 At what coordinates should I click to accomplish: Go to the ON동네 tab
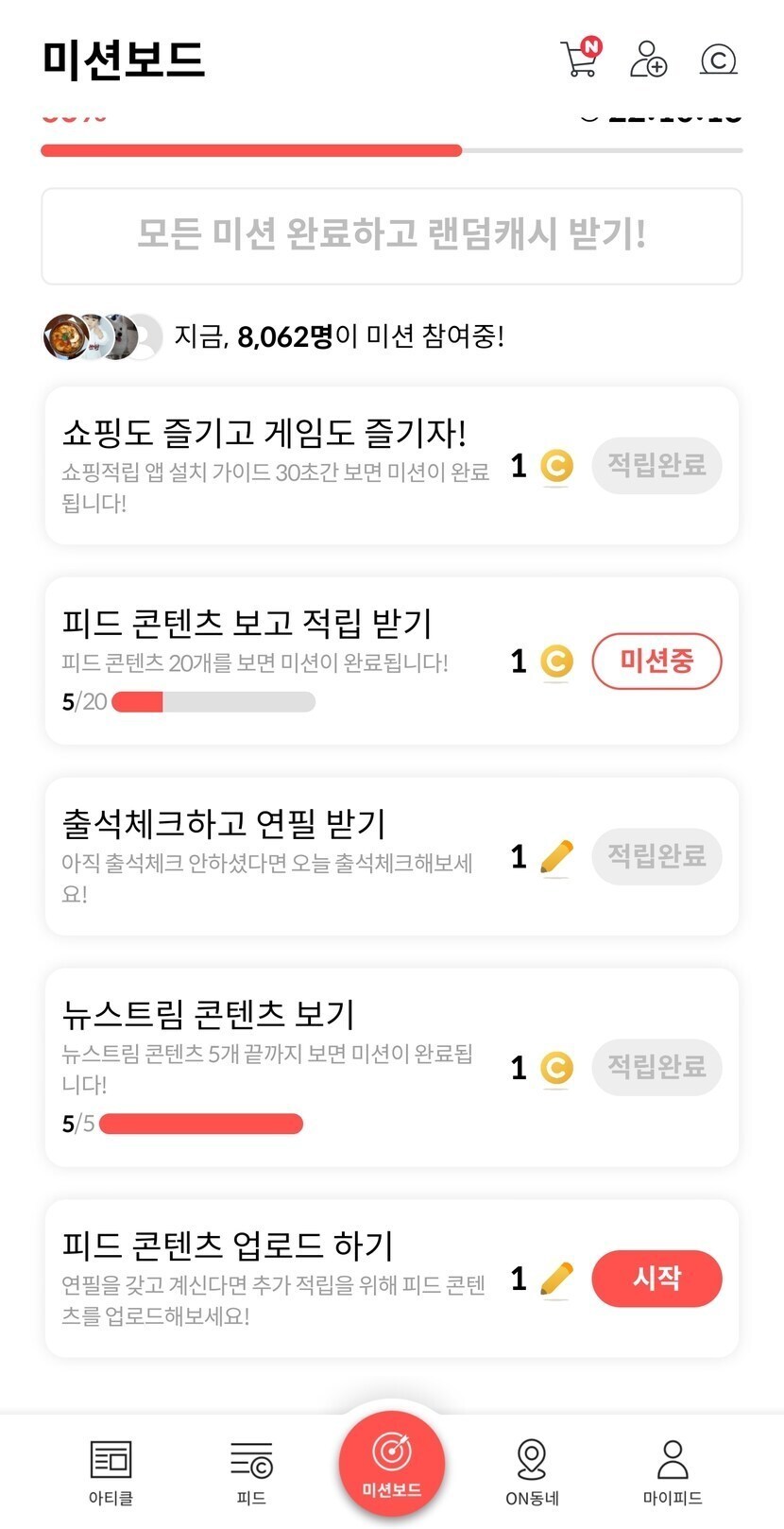coord(532,1470)
